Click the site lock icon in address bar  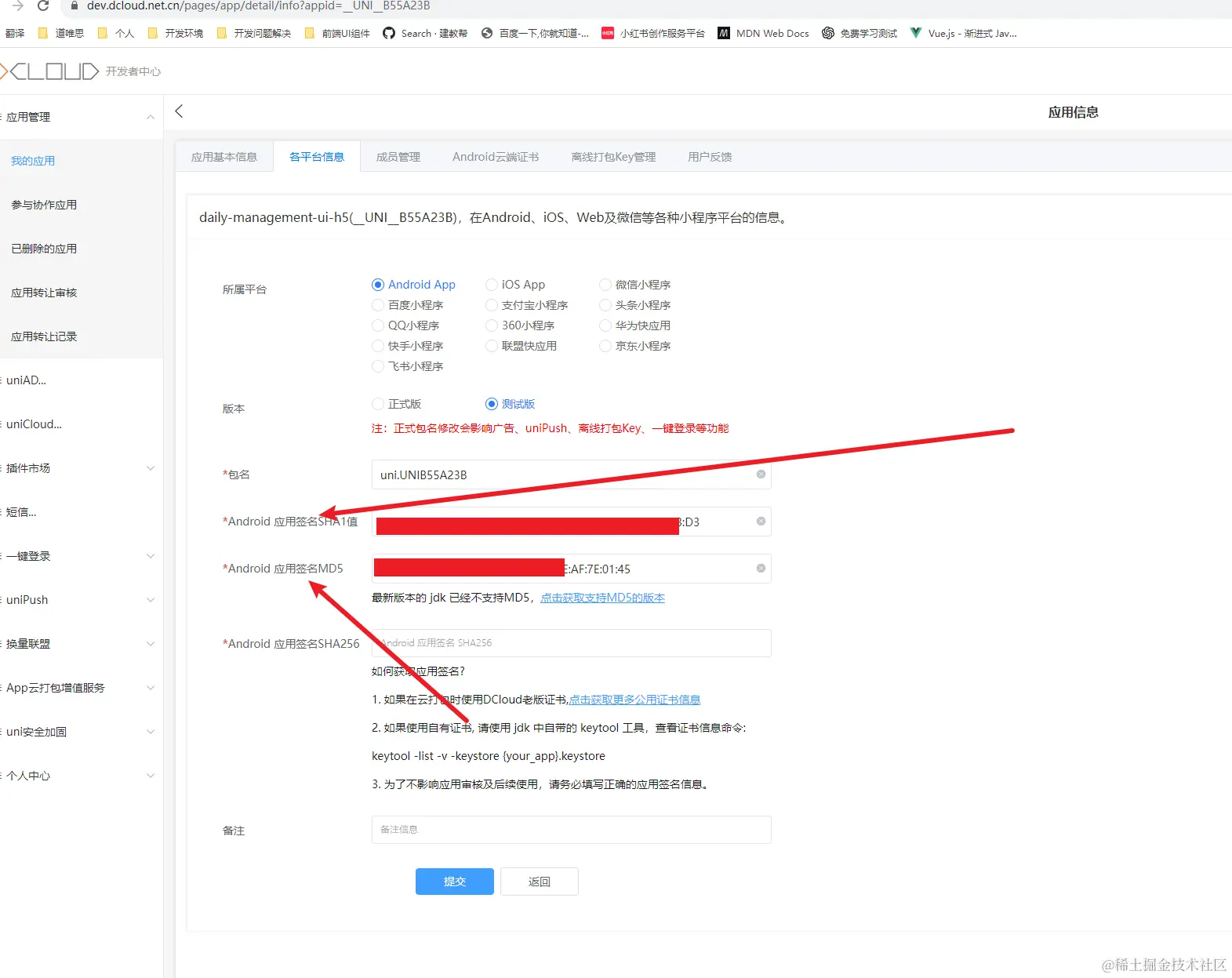coord(74,5)
